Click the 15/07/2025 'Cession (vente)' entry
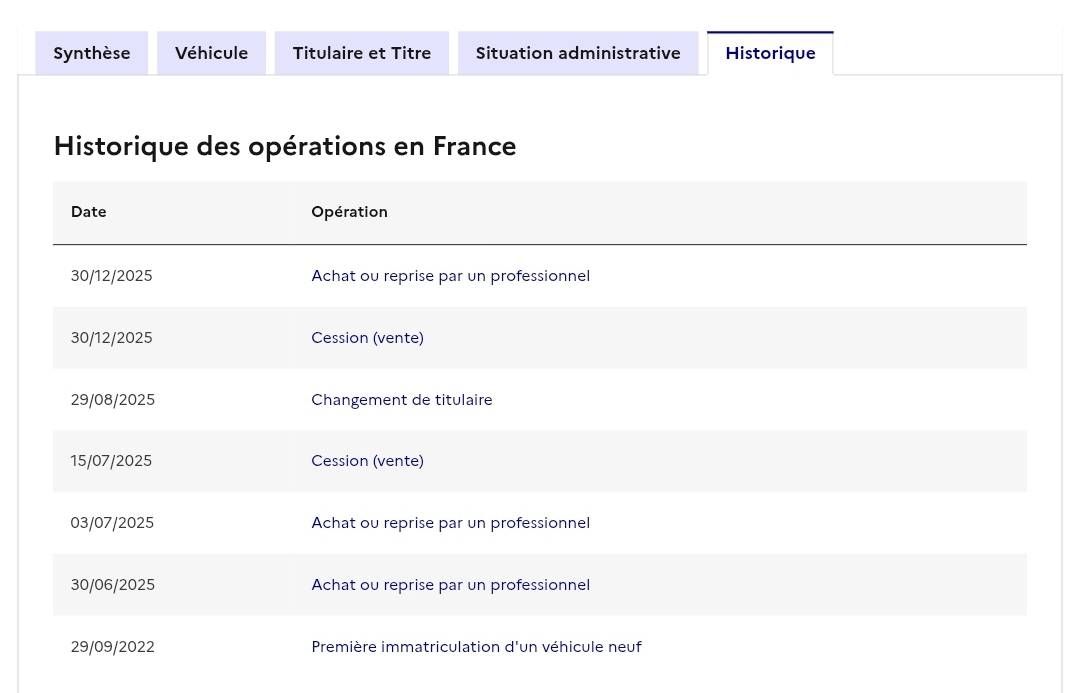 coord(367,461)
